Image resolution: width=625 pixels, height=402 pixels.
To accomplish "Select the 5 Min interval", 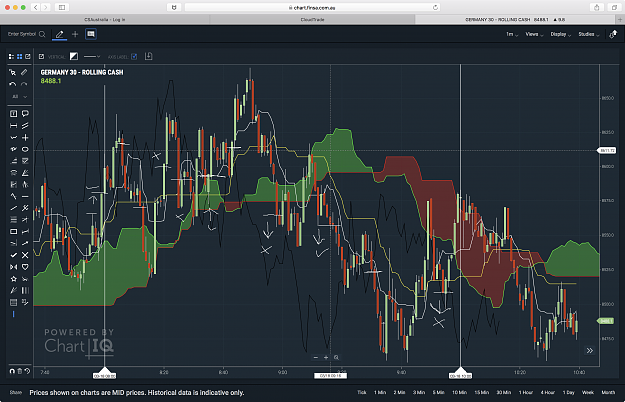I will [x=438, y=392].
